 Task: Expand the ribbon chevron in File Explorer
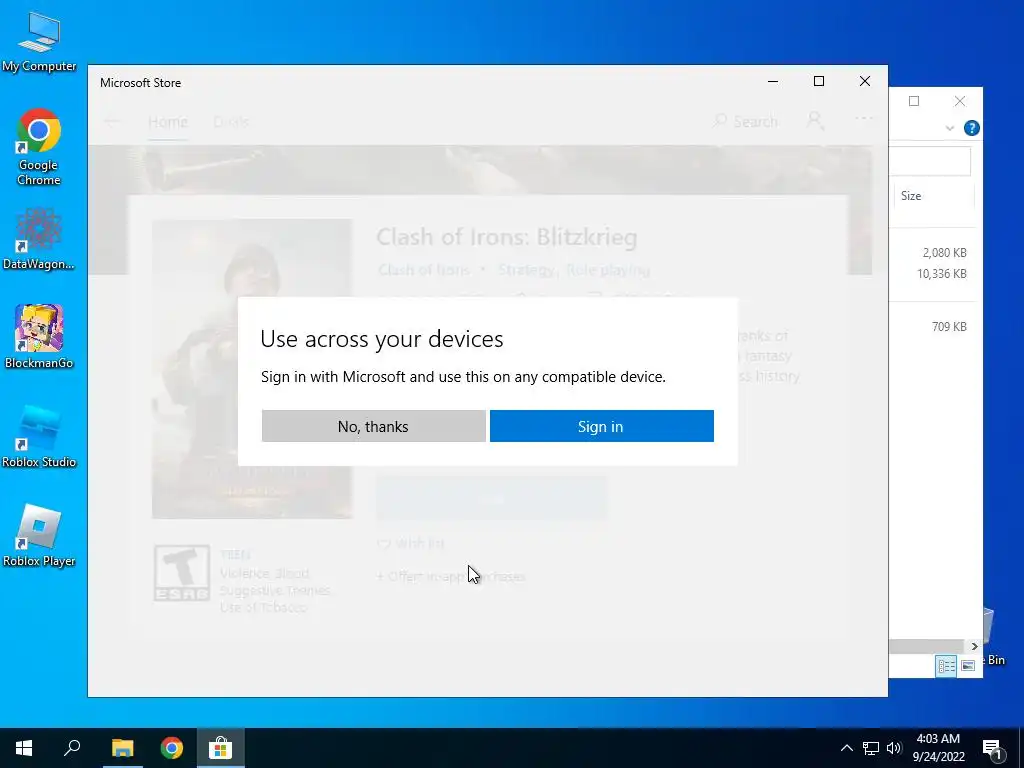950,128
